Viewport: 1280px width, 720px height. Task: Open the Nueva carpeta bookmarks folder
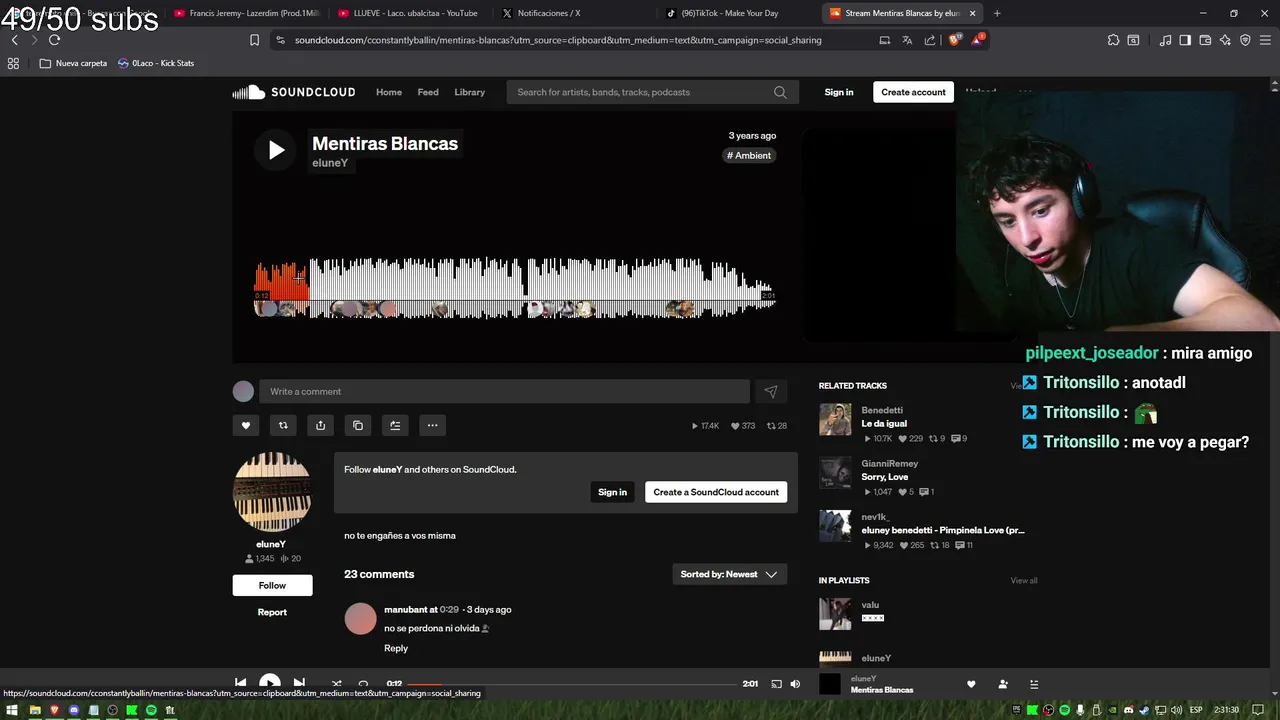click(73, 63)
